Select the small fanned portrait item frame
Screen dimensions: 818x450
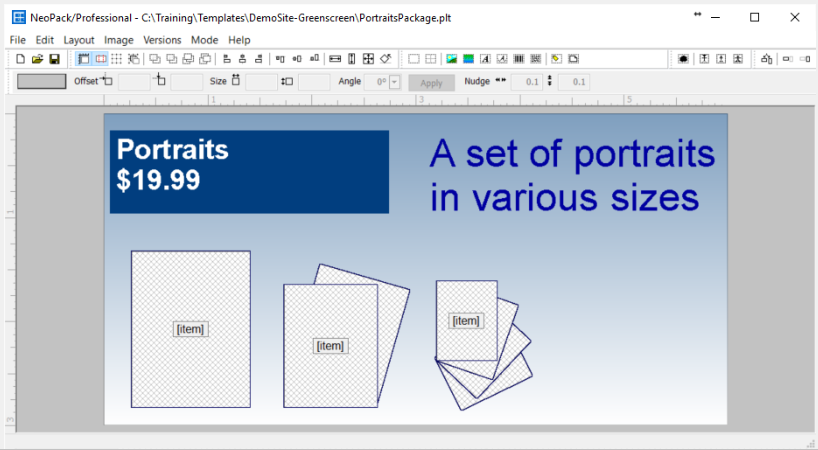[466, 320]
